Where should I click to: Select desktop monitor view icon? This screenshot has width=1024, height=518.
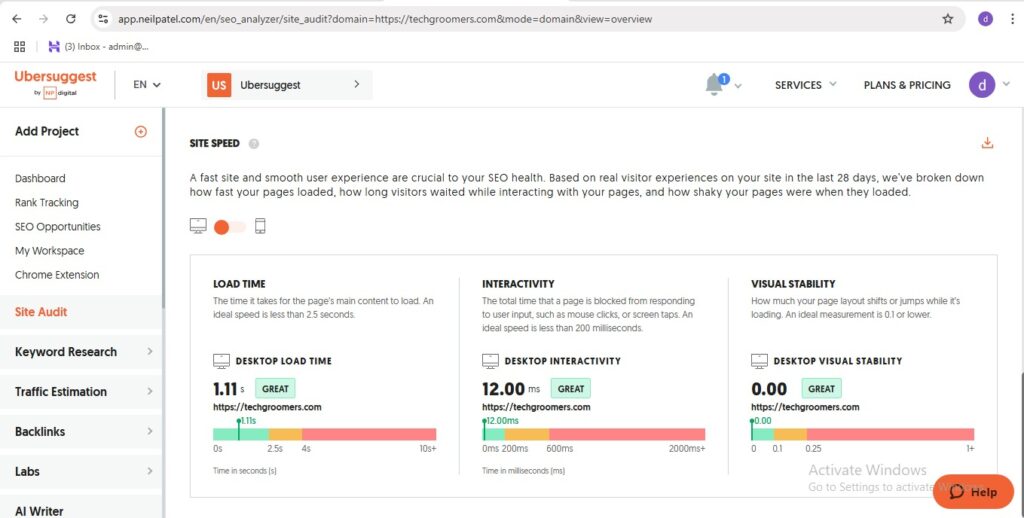198,226
